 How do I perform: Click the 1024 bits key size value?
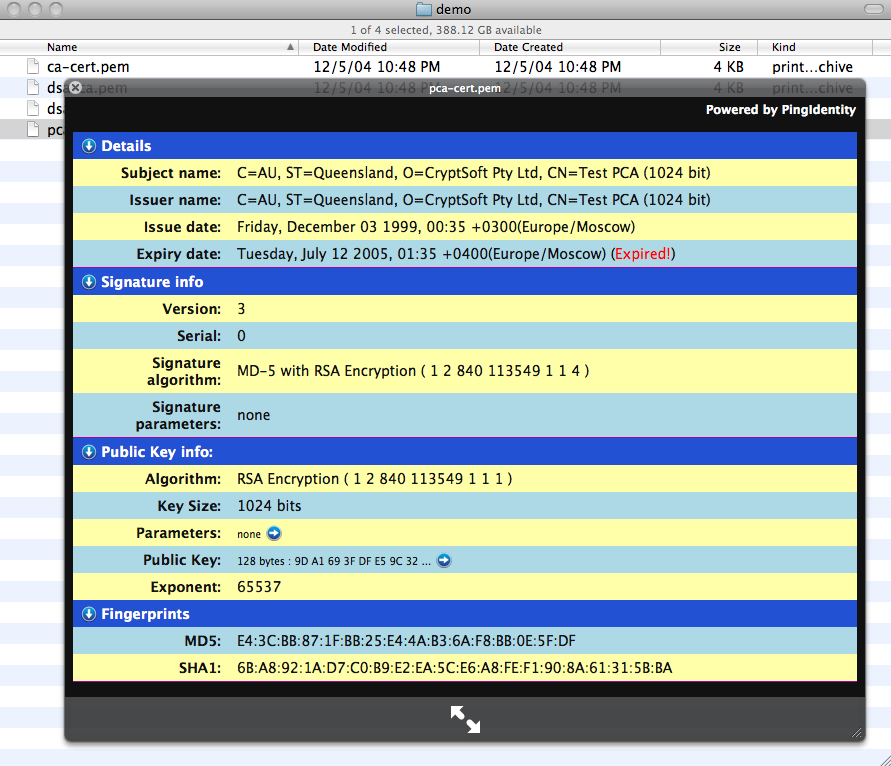click(269, 506)
